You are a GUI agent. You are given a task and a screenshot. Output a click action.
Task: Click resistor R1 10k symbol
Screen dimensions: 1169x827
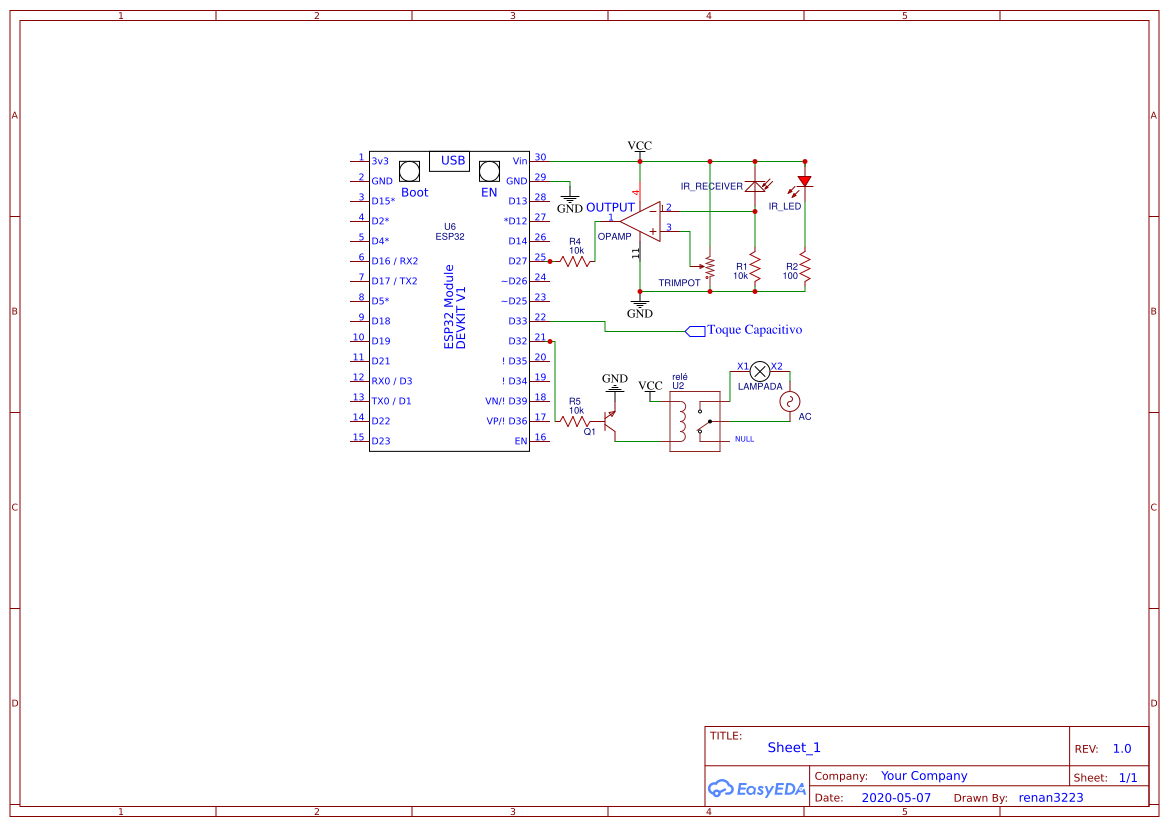[755, 267]
